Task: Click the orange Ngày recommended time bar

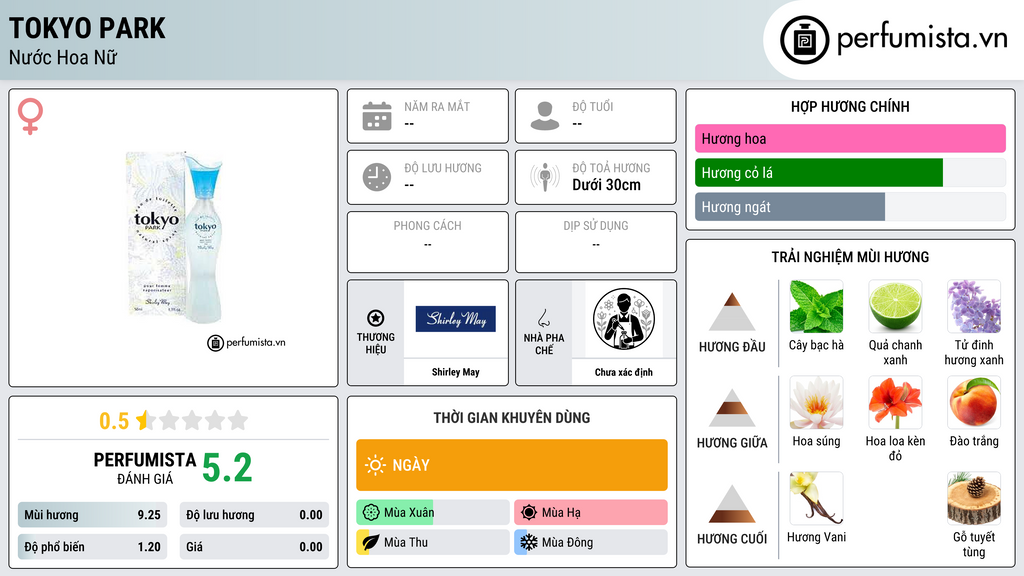Action: point(512,465)
